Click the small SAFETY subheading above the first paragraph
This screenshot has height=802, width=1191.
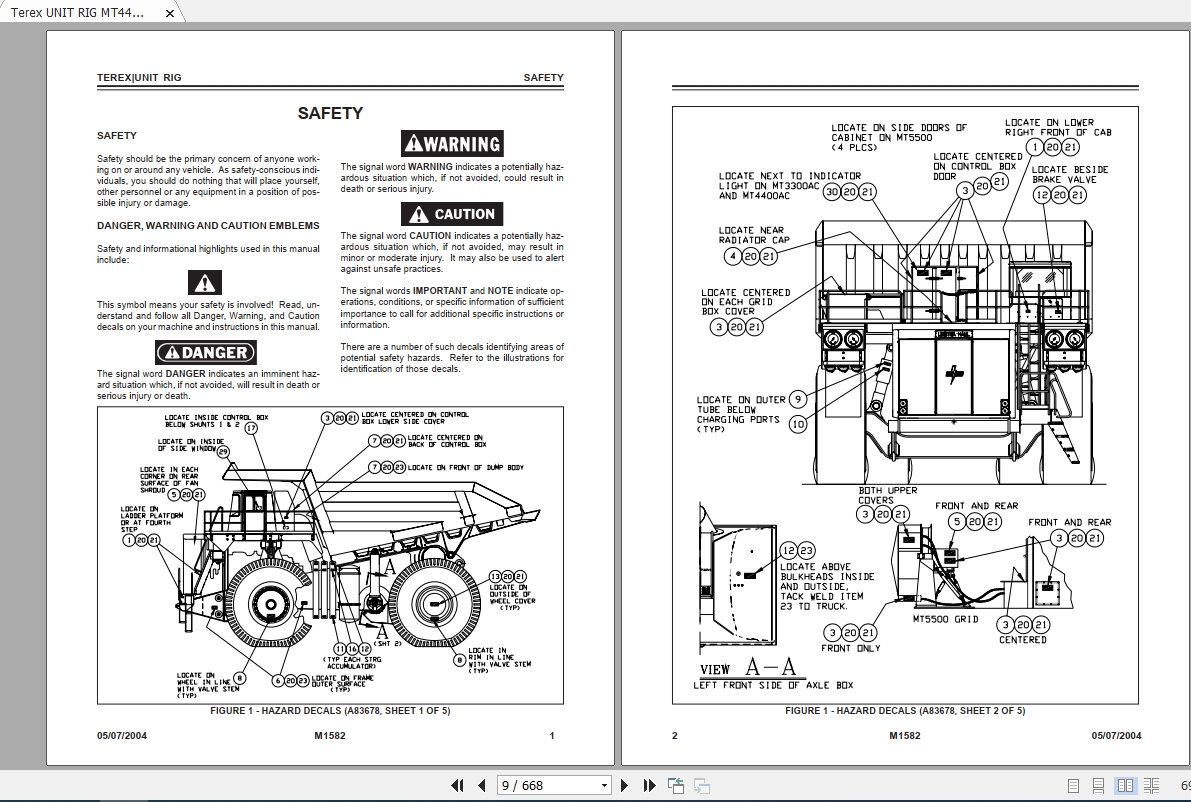tap(117, 136)
